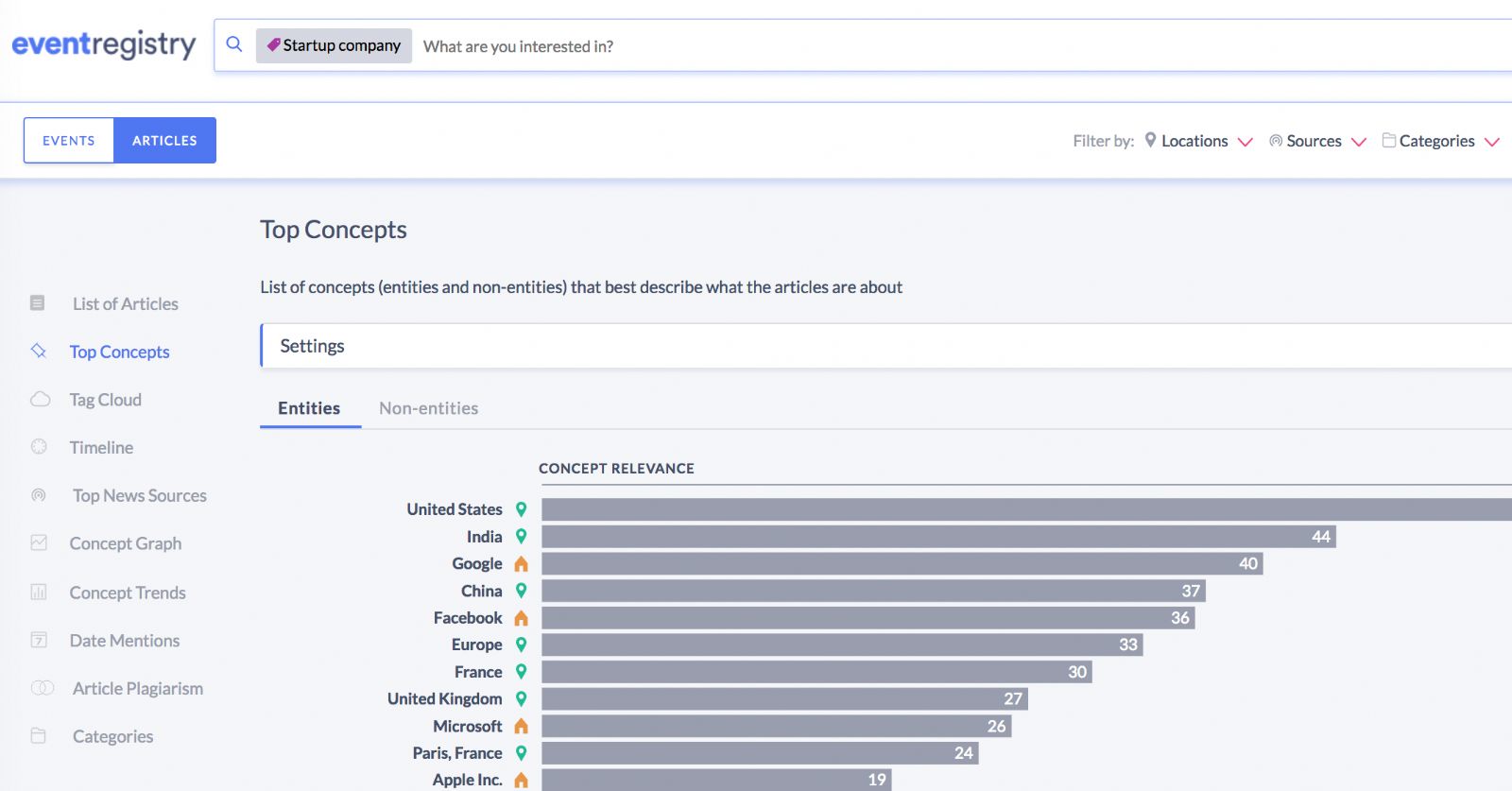Open the Tag Cloud view

coord(106,400)
